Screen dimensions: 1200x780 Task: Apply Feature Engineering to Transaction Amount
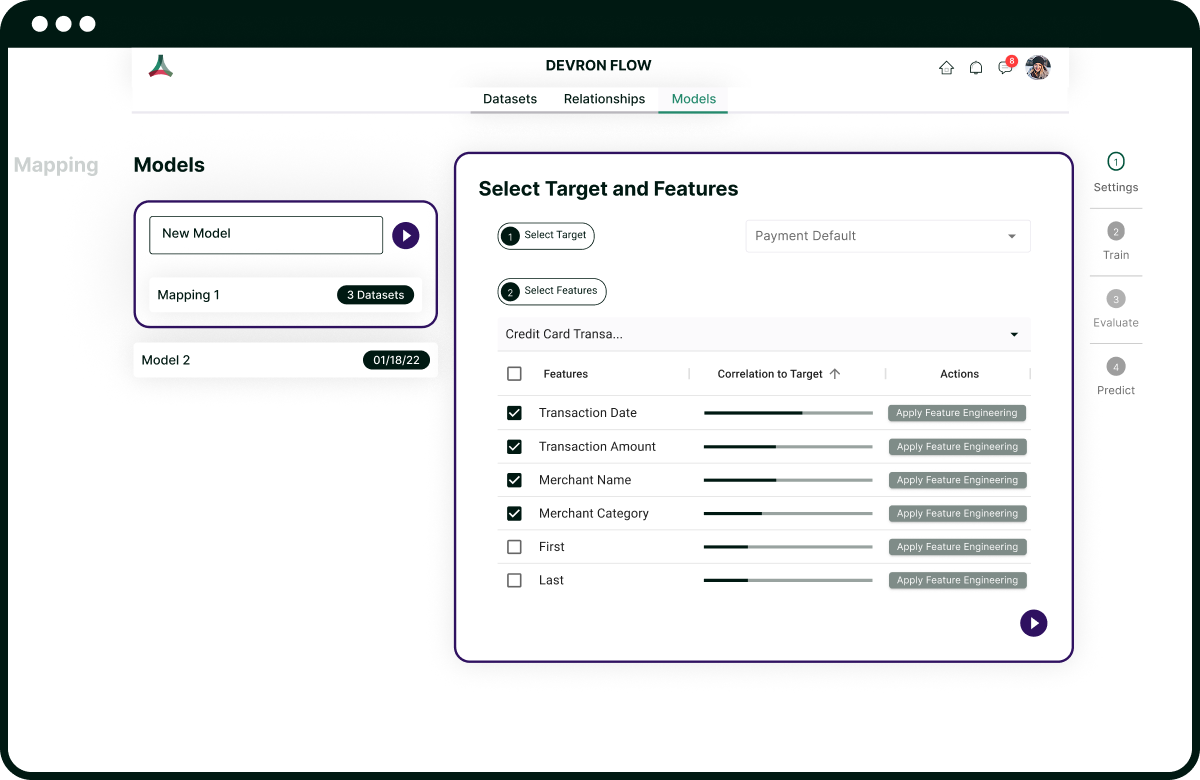[x=957, y=447]
